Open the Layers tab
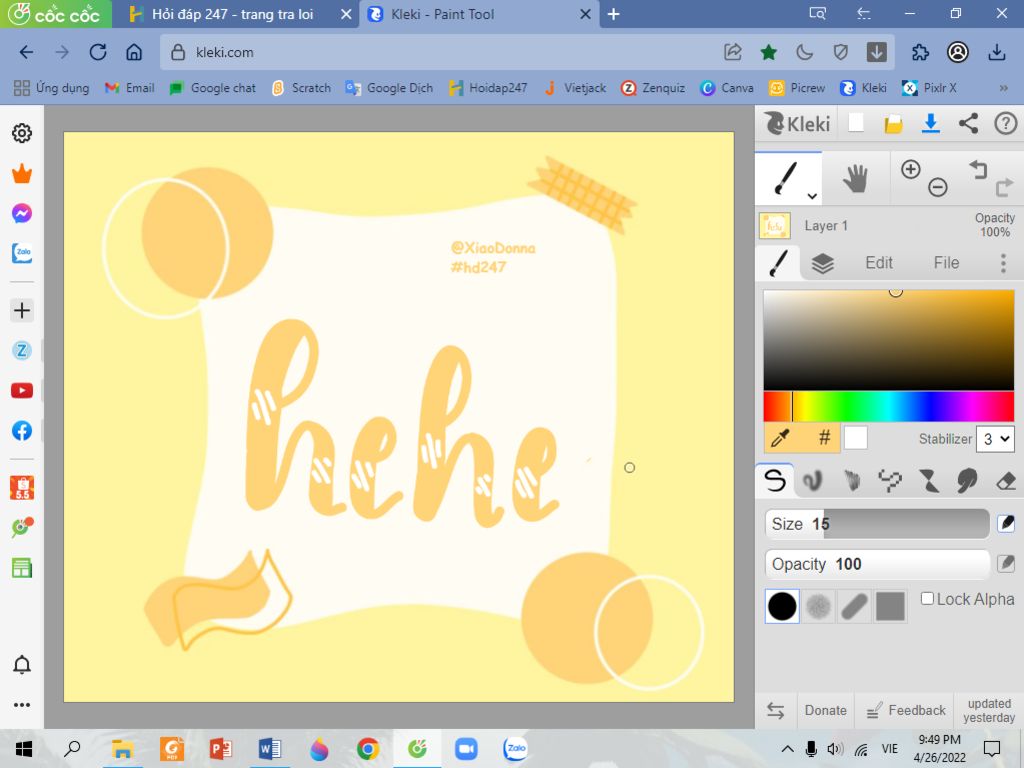The height and width of the screenshot is (768, 1024). [822, 263]
